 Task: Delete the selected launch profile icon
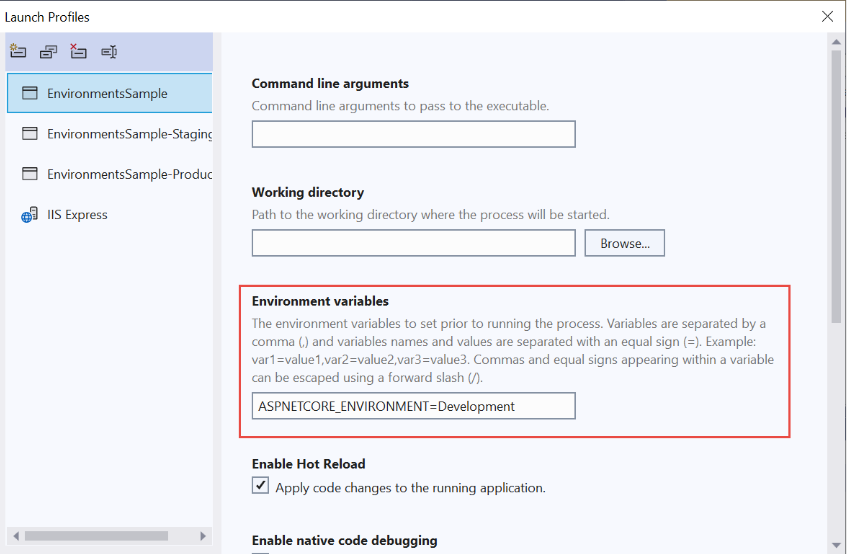point(78,51)
